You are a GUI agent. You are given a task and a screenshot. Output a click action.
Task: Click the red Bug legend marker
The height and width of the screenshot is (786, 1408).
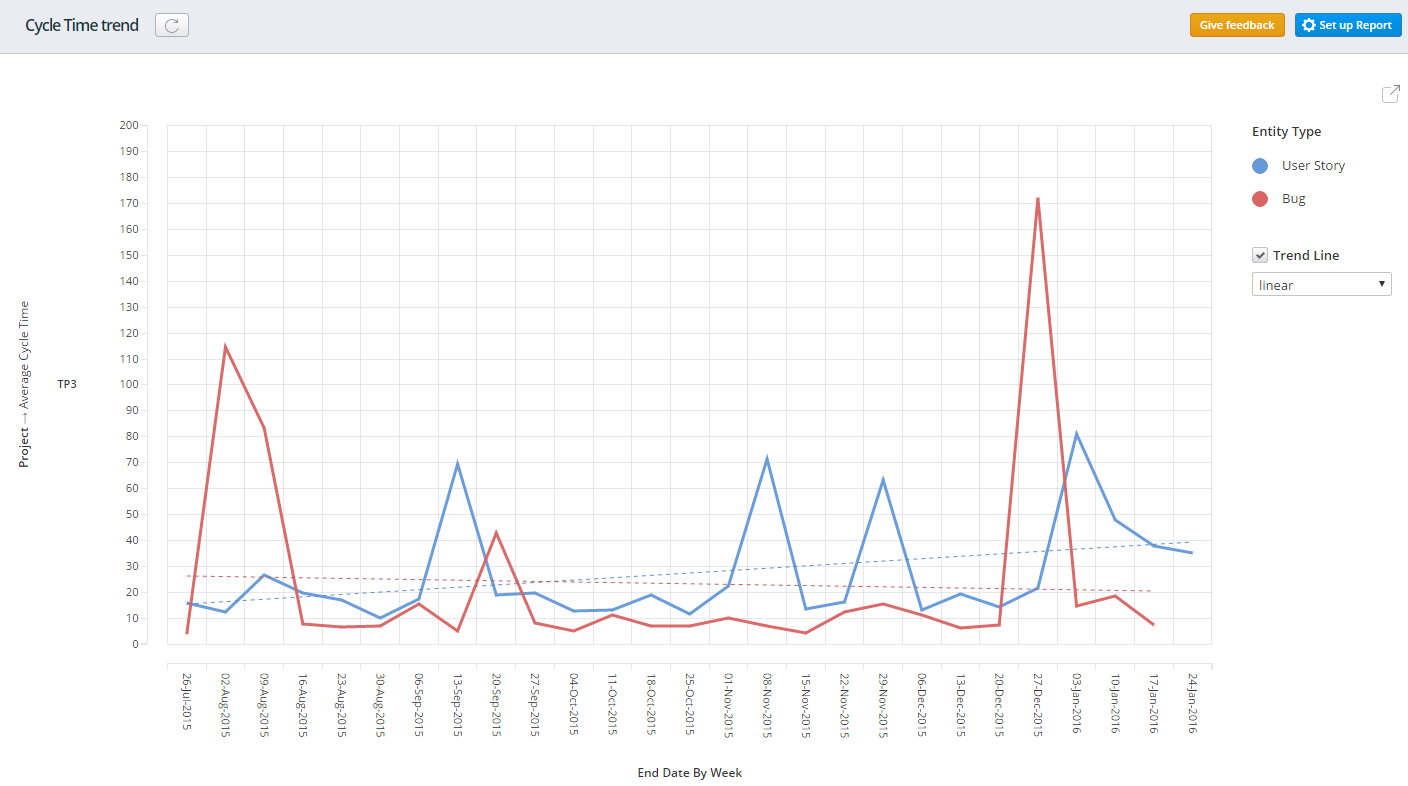coord(1260,198)
